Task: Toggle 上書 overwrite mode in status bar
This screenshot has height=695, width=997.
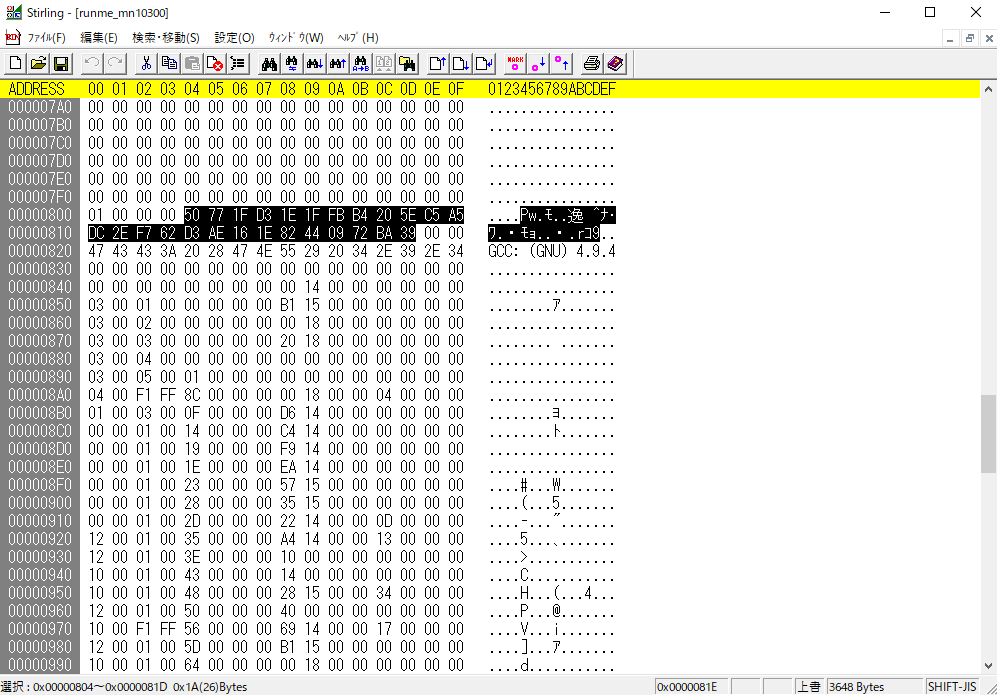Action: pyautogui.click(x=809, y=687)
